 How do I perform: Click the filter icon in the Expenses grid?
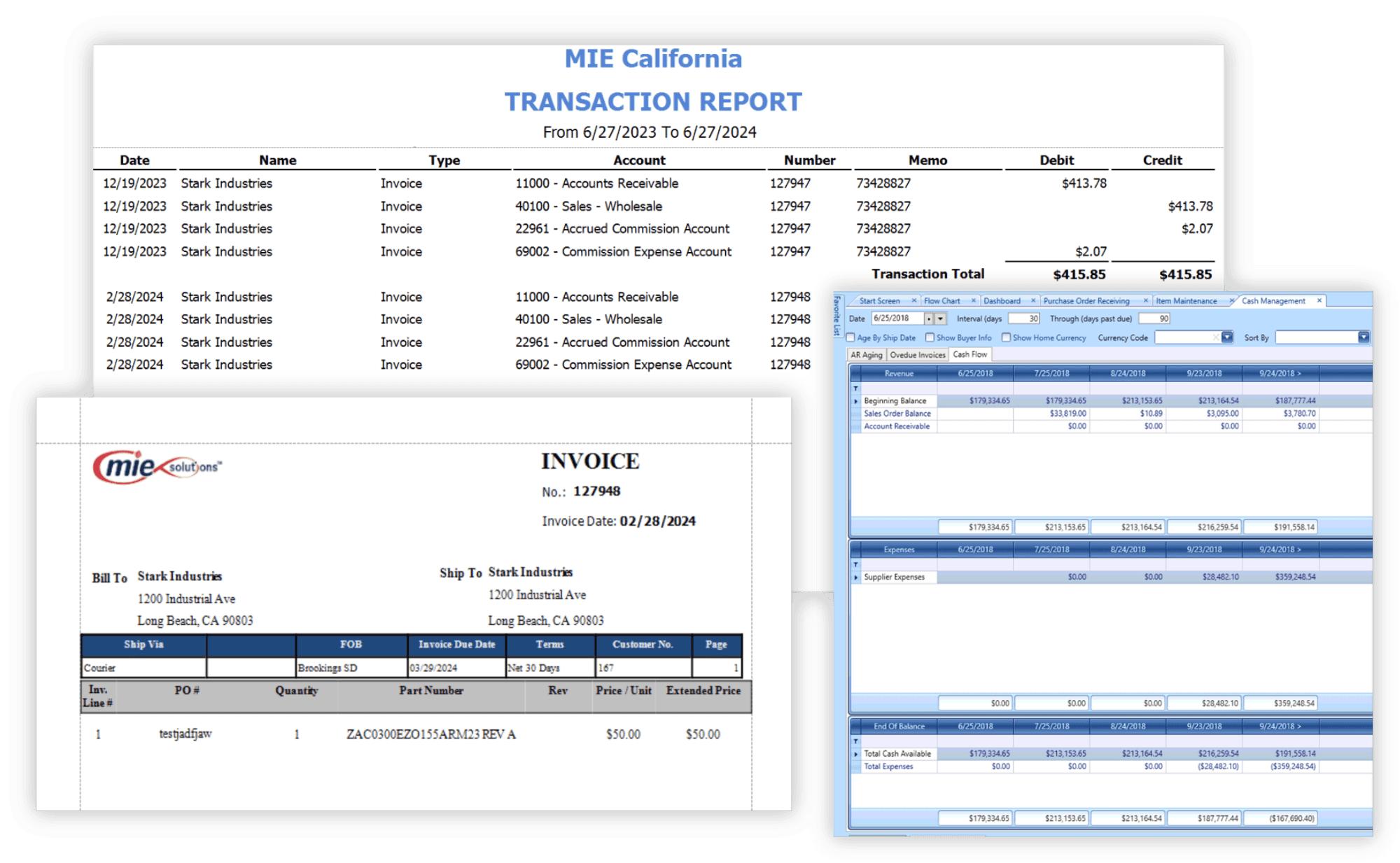coord(855,563)
